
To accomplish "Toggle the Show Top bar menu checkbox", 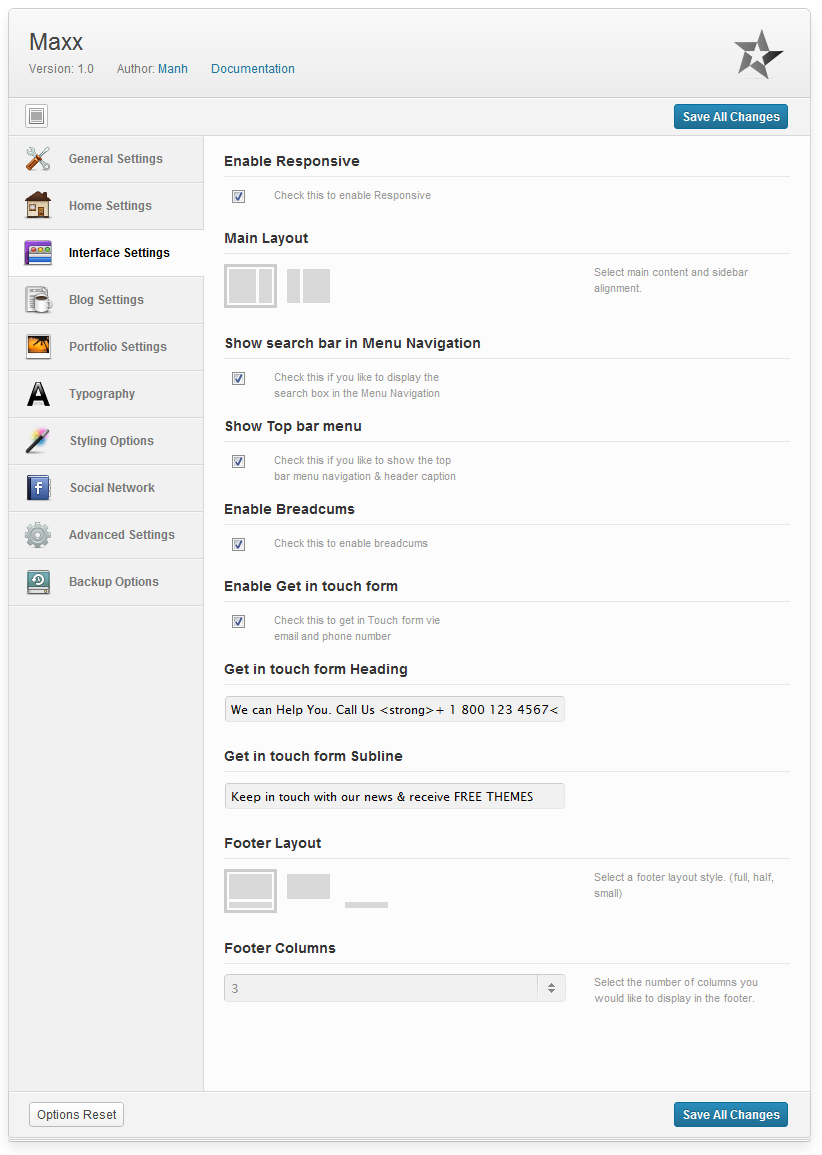I will pyautogui.click(x=239, y=461).
